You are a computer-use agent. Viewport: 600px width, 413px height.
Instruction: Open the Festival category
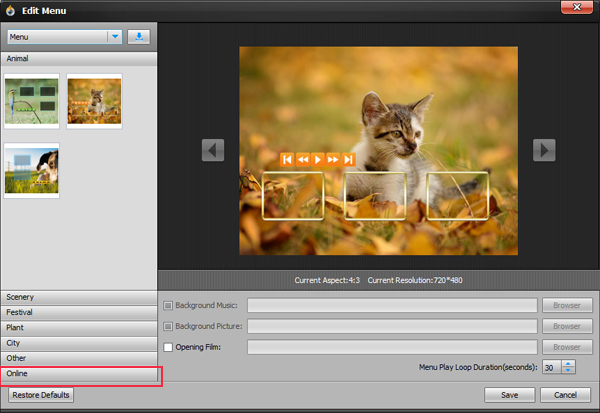79,312
